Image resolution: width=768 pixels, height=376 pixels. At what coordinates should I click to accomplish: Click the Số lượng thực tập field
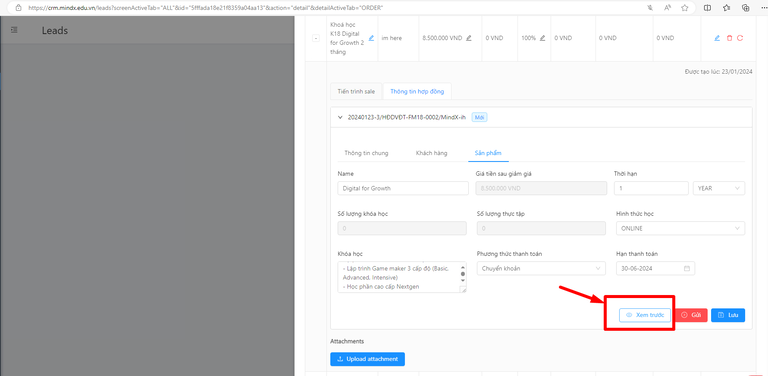(x=541, y=228)
